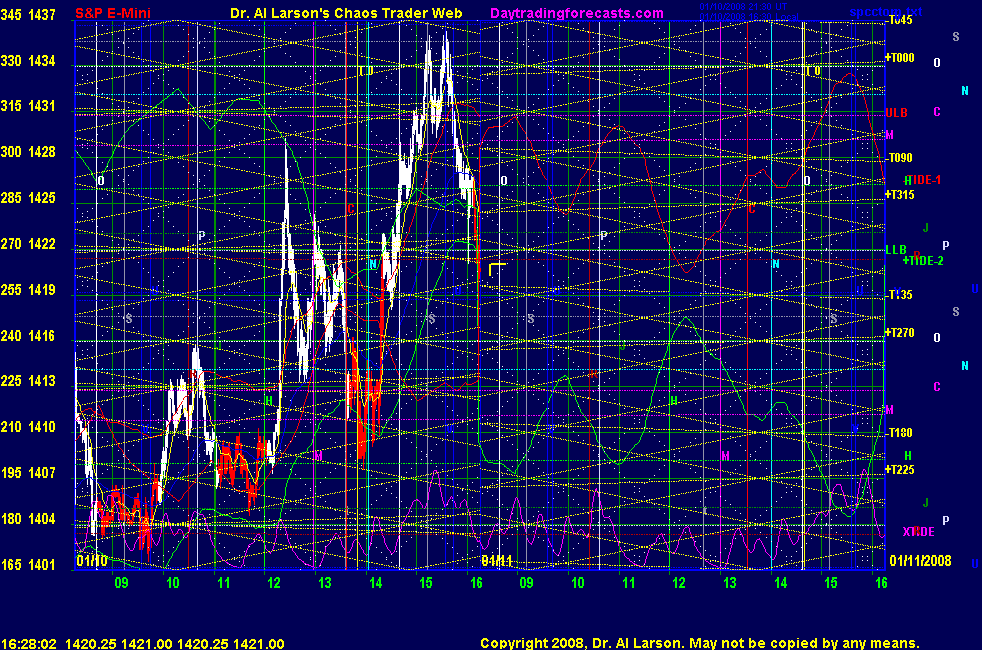Click the "210 1410" price axis label
Viewport: 982px width, 650px height.
point(28,427)
